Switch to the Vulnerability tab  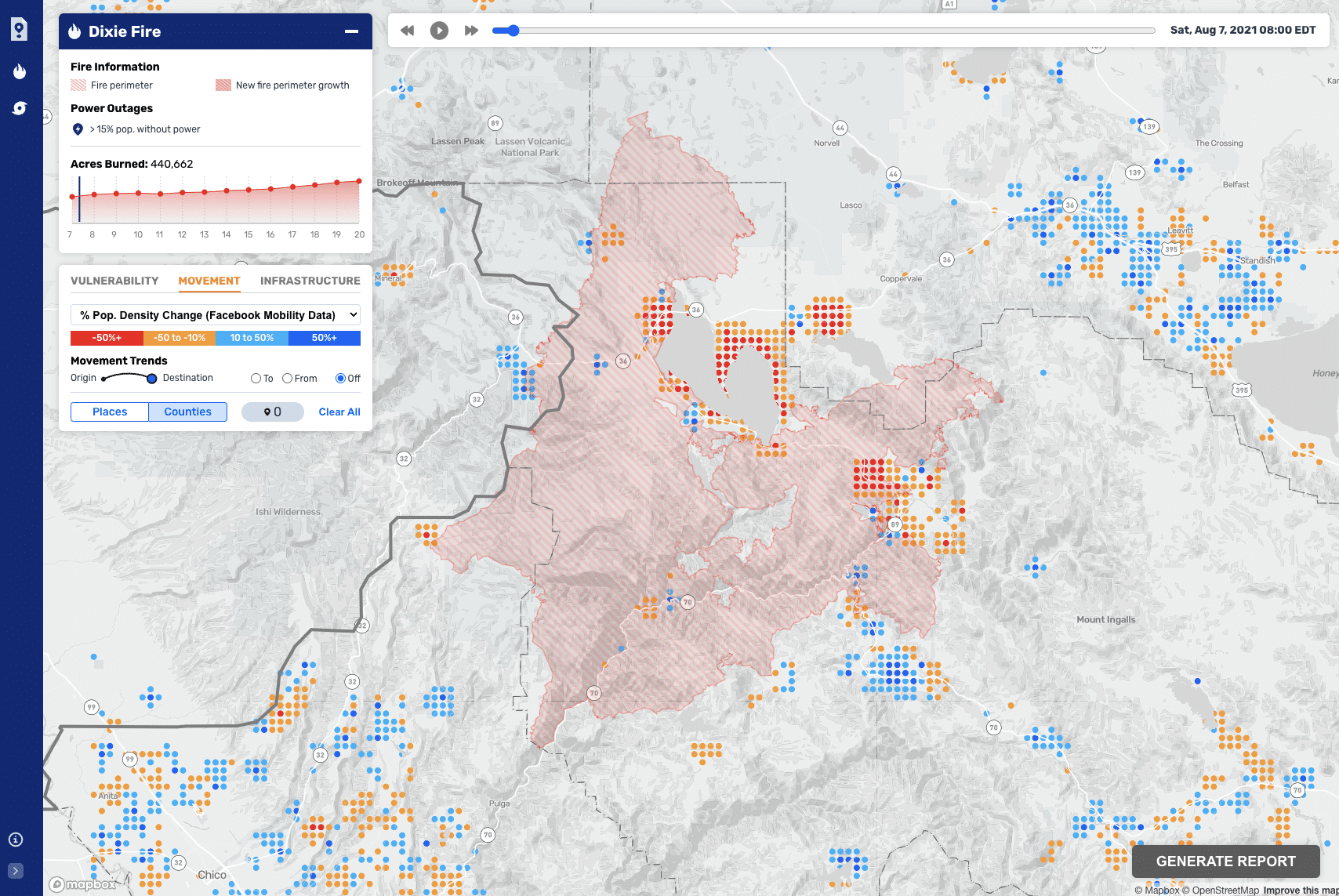(114, 280)
